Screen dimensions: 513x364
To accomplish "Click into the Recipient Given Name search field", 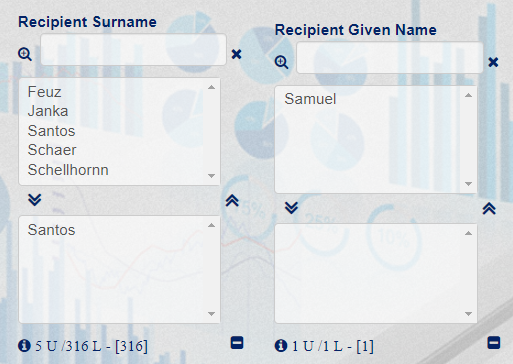I will coord(390,57).
